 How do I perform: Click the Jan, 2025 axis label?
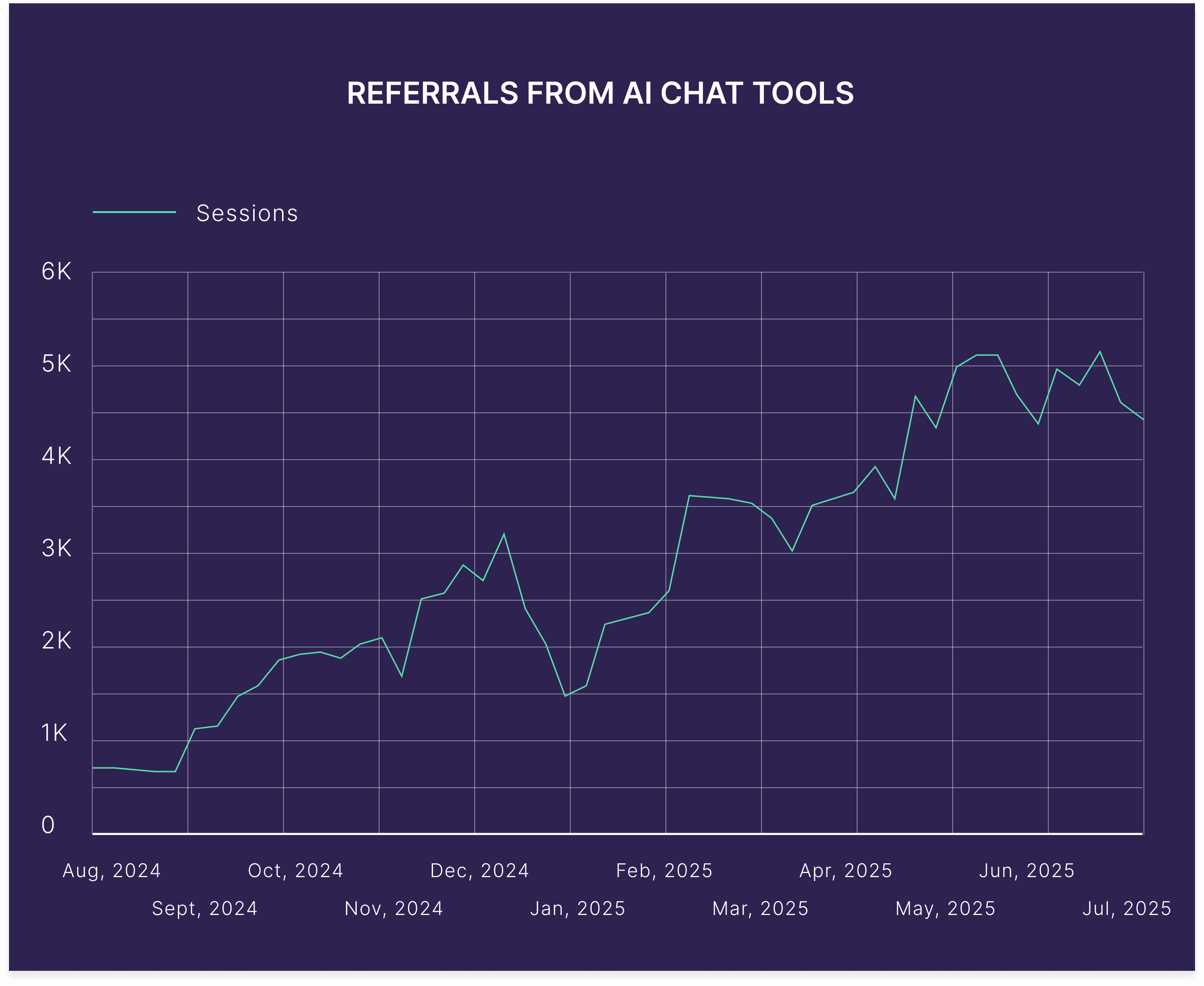577,908
